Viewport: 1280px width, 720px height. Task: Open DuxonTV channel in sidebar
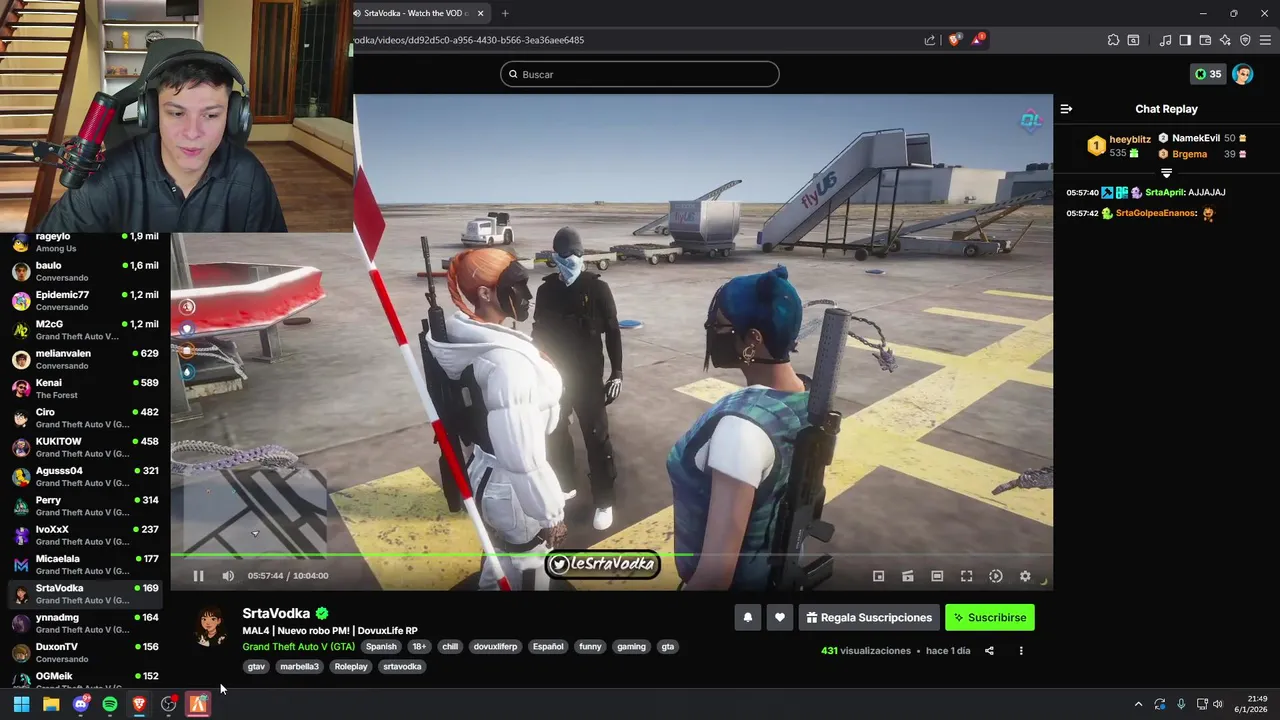85,652
